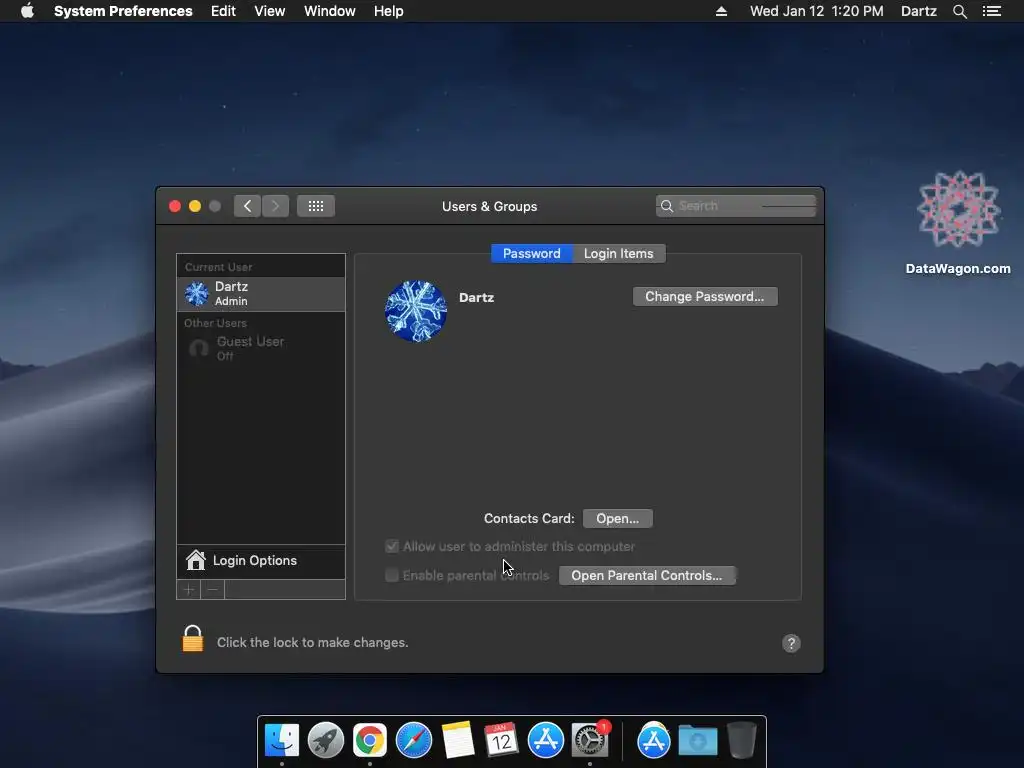Click the date and time in menu bar
1024x768 pixels.
click(x=816, y=11)
